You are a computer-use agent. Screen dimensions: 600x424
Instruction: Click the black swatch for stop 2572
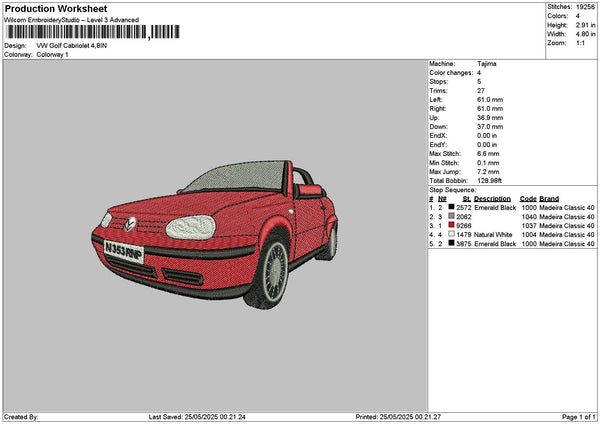pos(452,207)
